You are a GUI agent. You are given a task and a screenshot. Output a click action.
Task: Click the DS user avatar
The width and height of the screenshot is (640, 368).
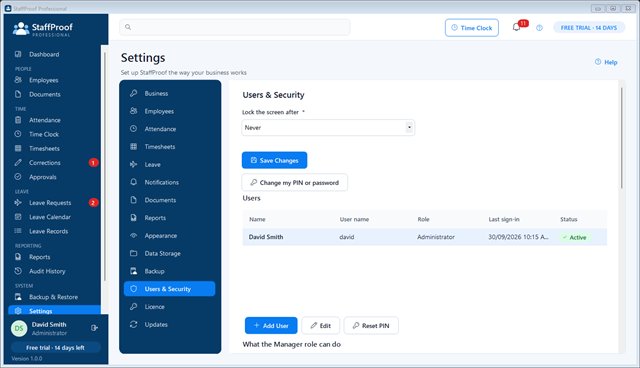(x=19, y=328)
